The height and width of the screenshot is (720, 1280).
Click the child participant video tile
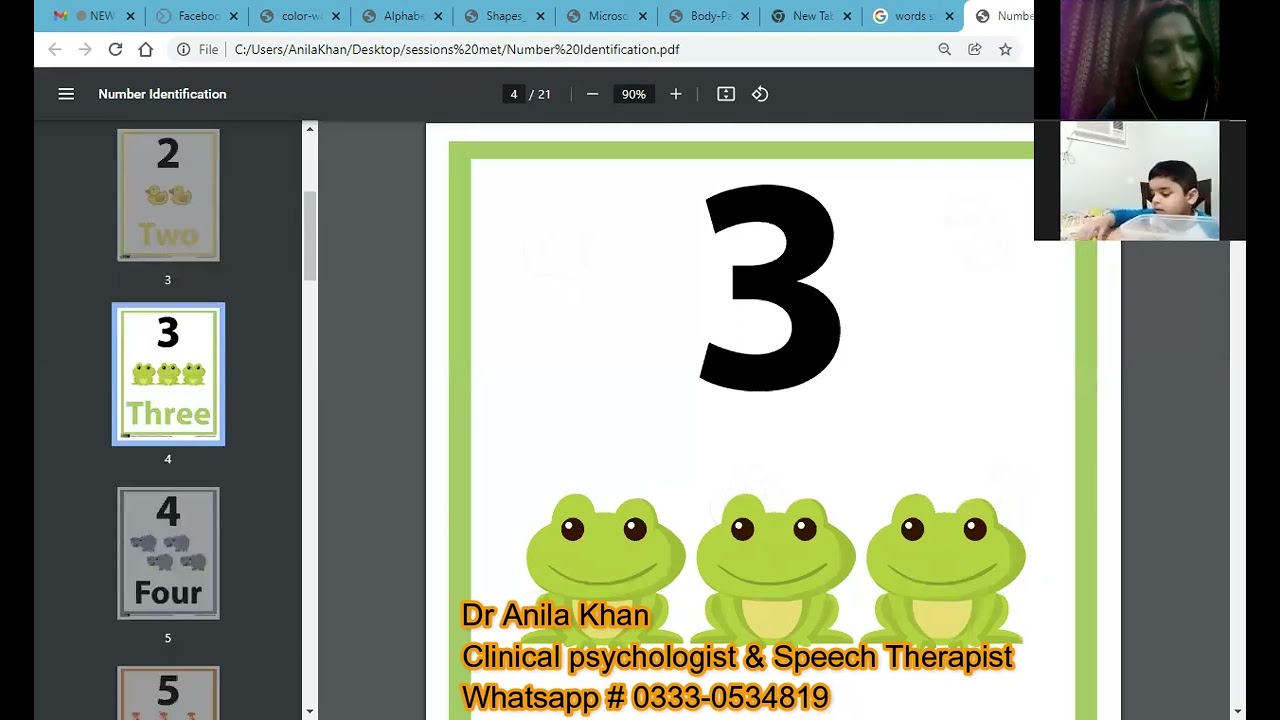pos(1139,181)
